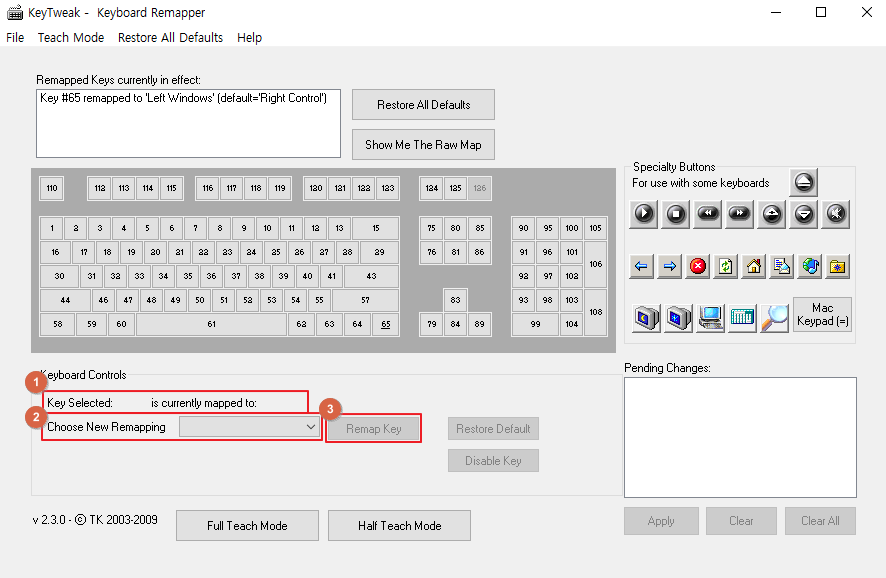Select keyboard key 30
This screenshot has height=578, width=886.
click(x=59, y=276)
